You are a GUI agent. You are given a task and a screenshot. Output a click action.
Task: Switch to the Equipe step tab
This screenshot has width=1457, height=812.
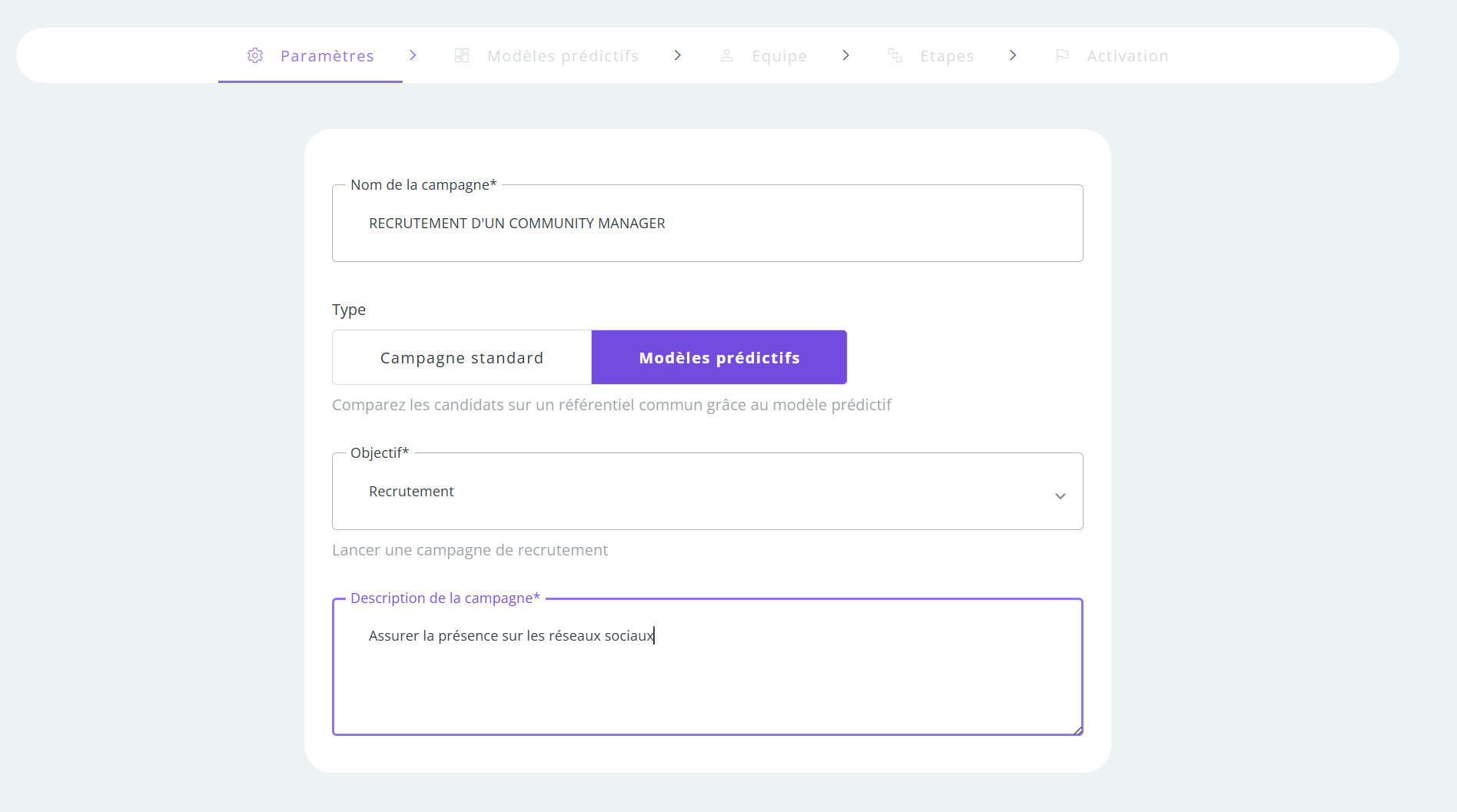point(764,55)
